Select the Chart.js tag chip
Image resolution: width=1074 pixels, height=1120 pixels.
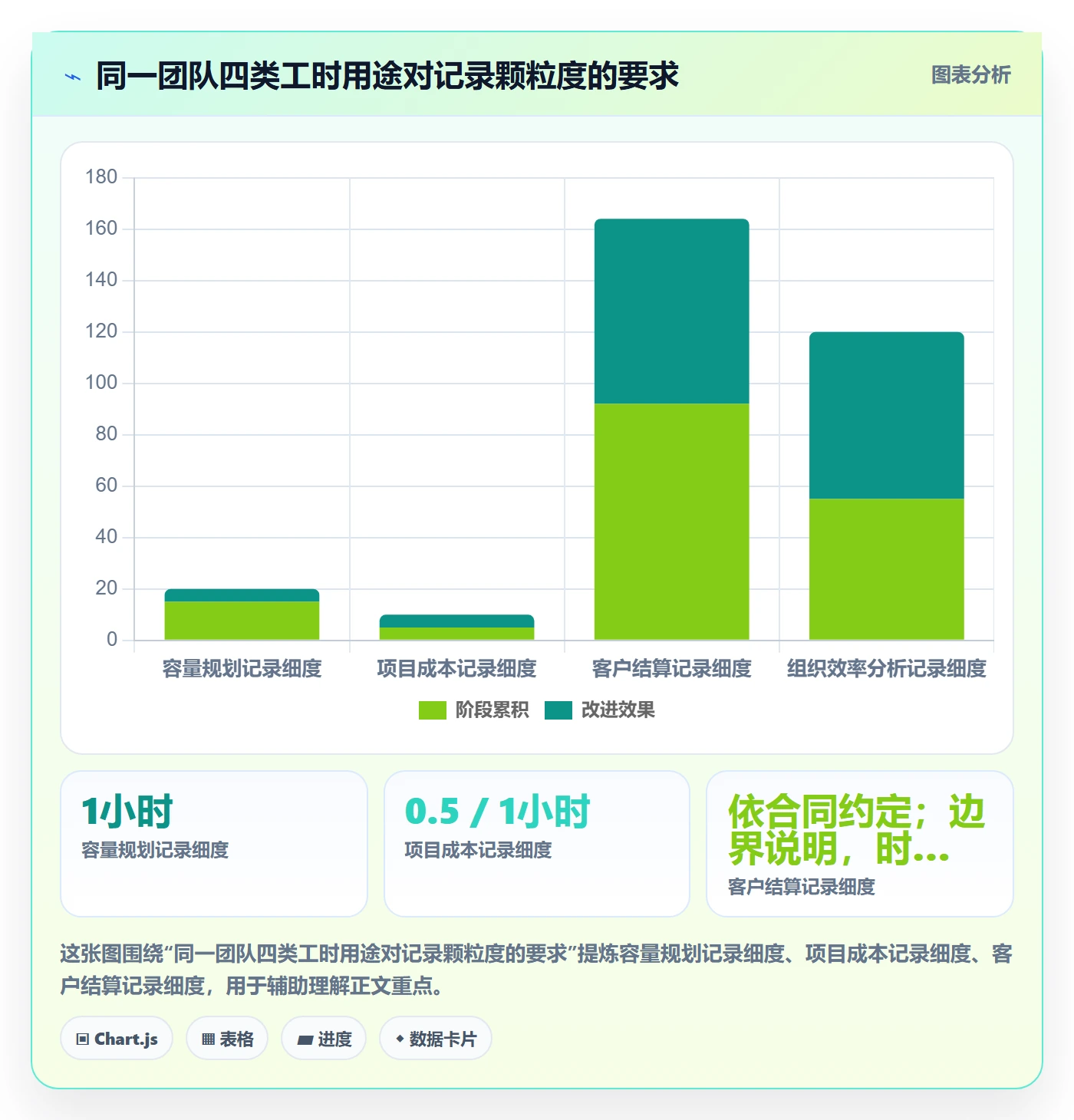[x=117, y=1039]
